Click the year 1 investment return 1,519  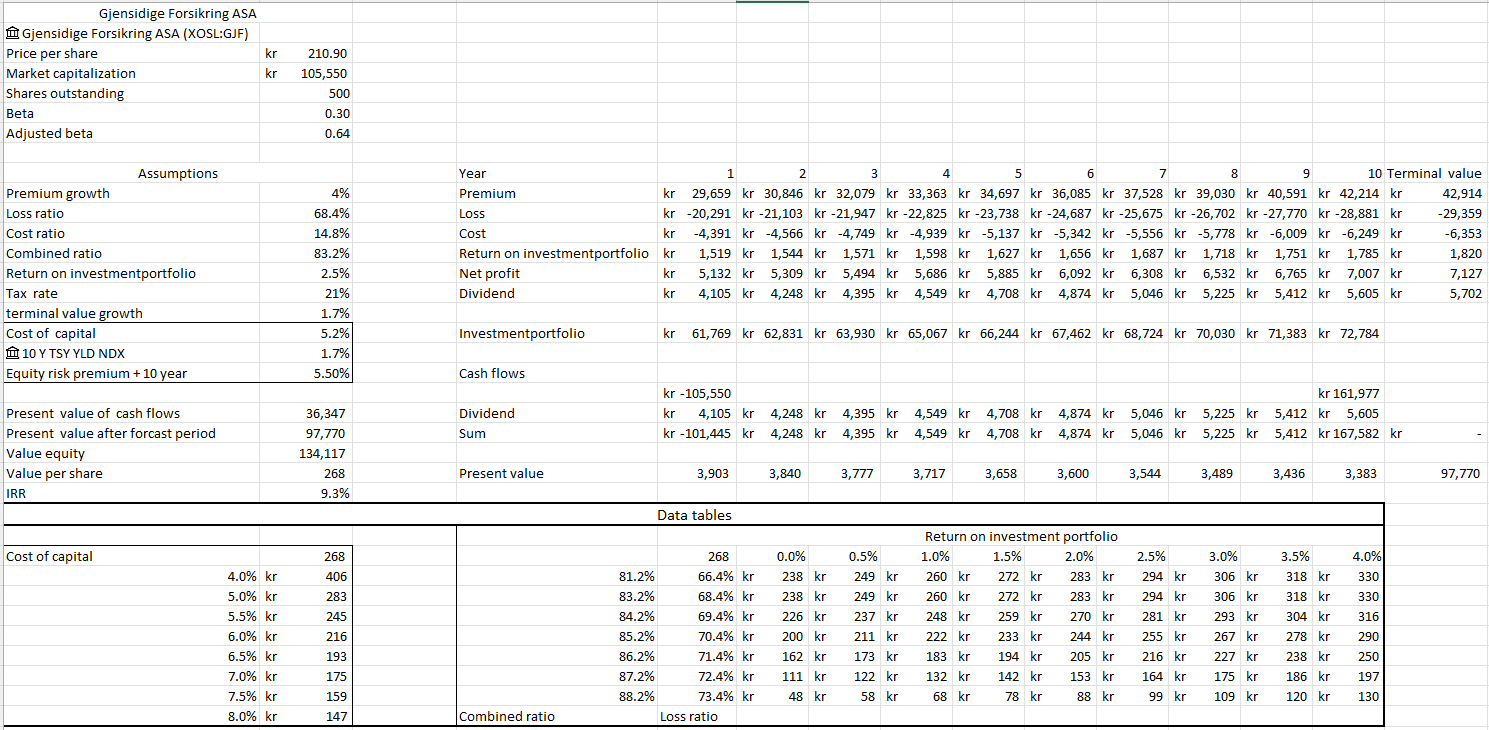tap(698, 253)
